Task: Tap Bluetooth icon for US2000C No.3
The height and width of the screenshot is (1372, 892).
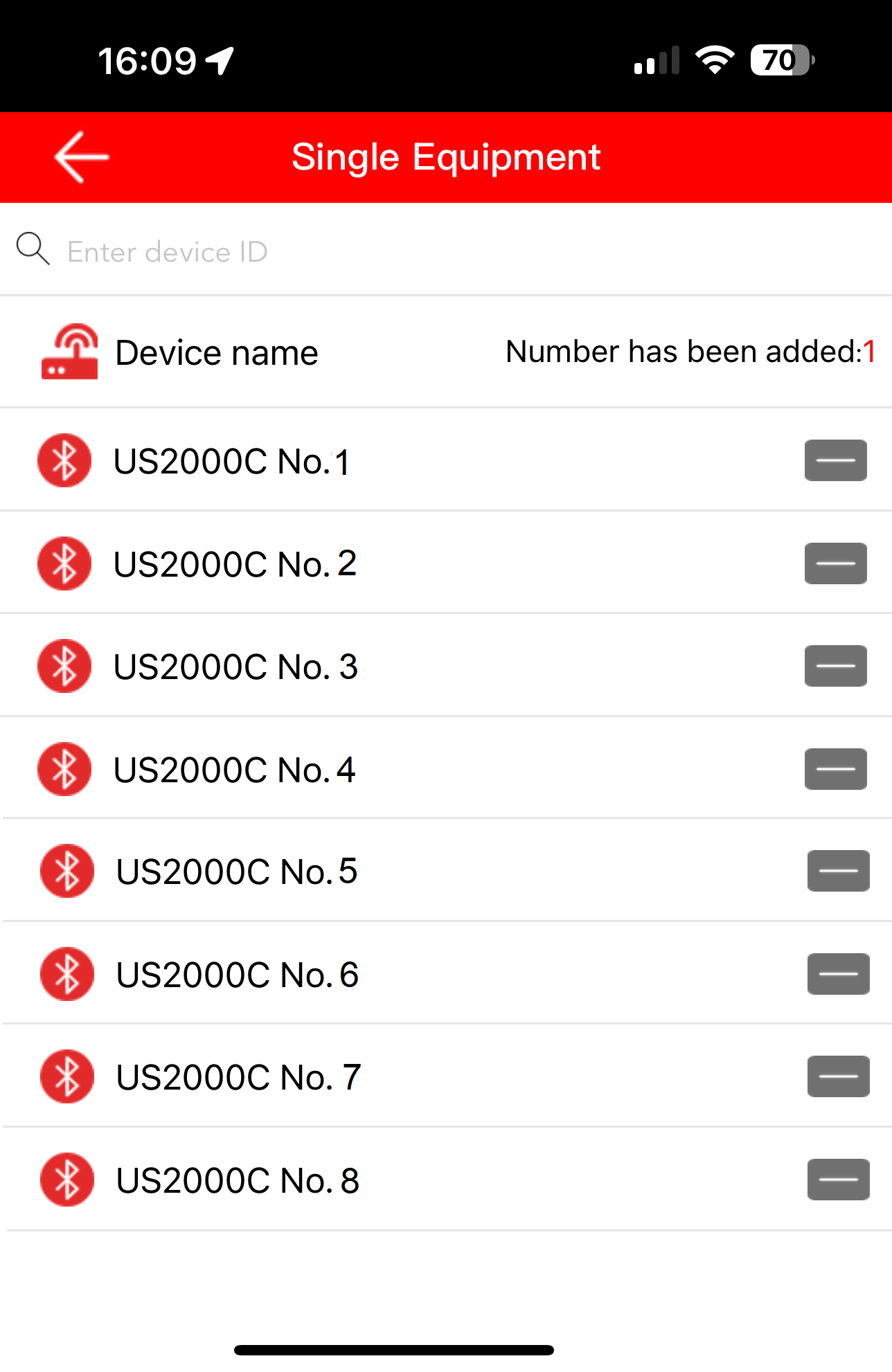Action: pos(64,666)
